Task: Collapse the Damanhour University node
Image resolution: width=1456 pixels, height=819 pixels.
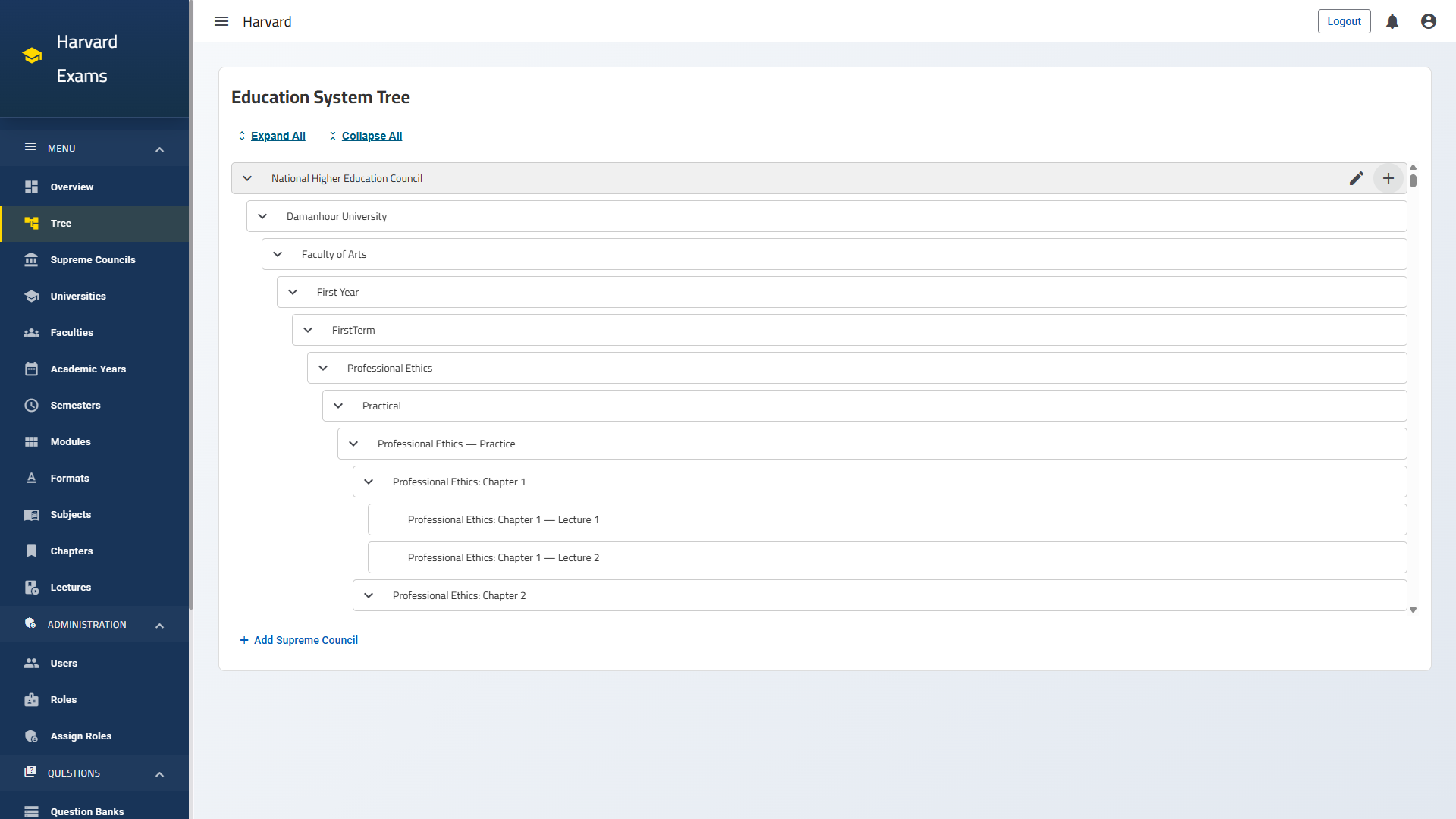Action: click(262, 215)
